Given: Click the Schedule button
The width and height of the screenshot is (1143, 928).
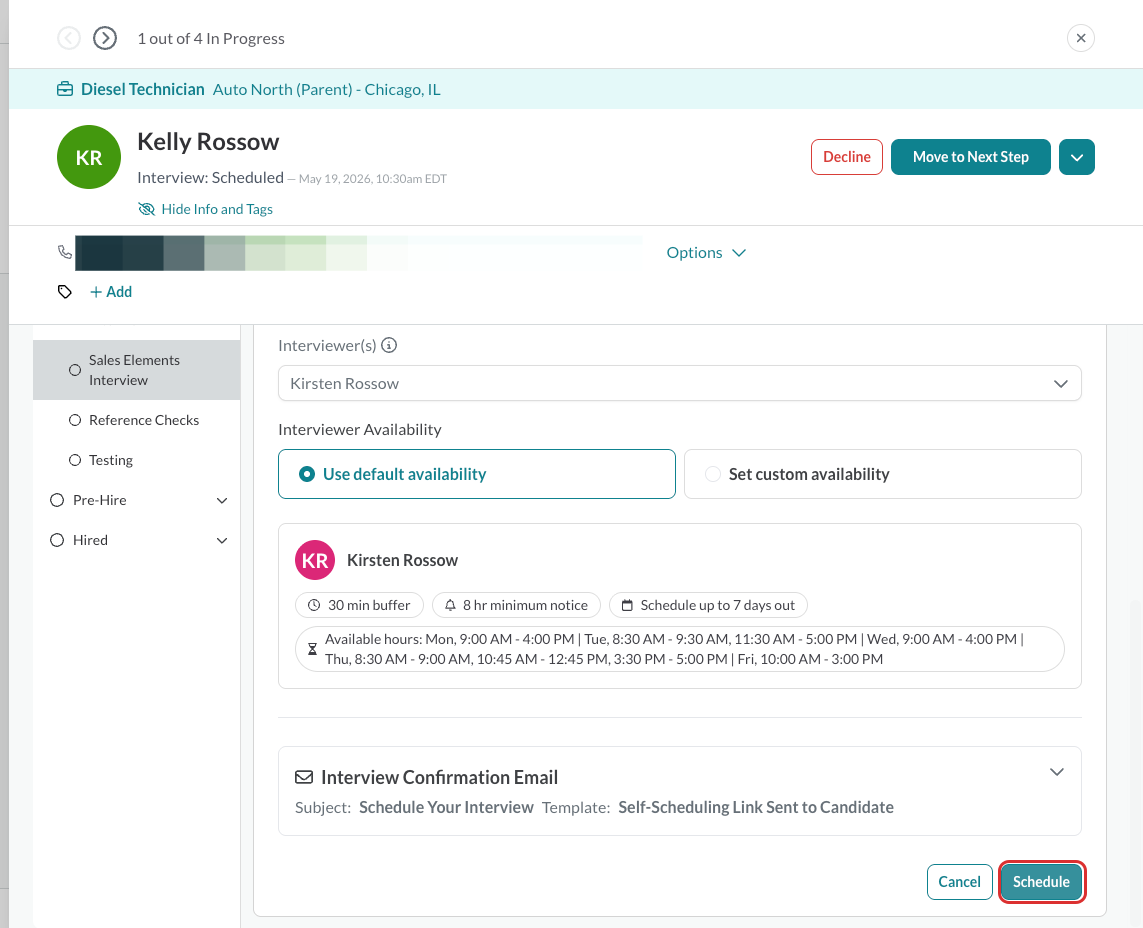Looking at the screenshot, I should pyautogui.click(x=1041, y=881).
